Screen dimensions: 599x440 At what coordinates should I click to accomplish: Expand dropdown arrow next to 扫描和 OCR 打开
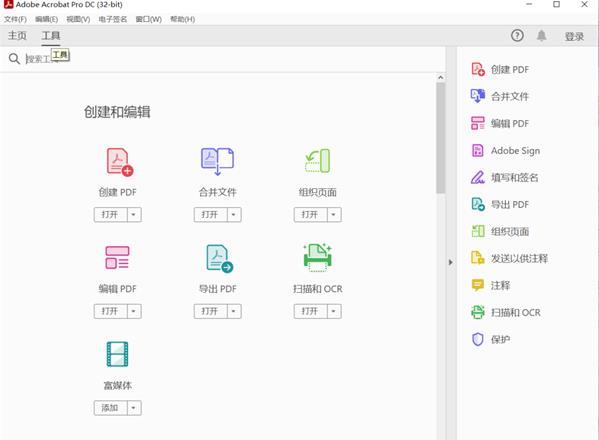point(334,311)
